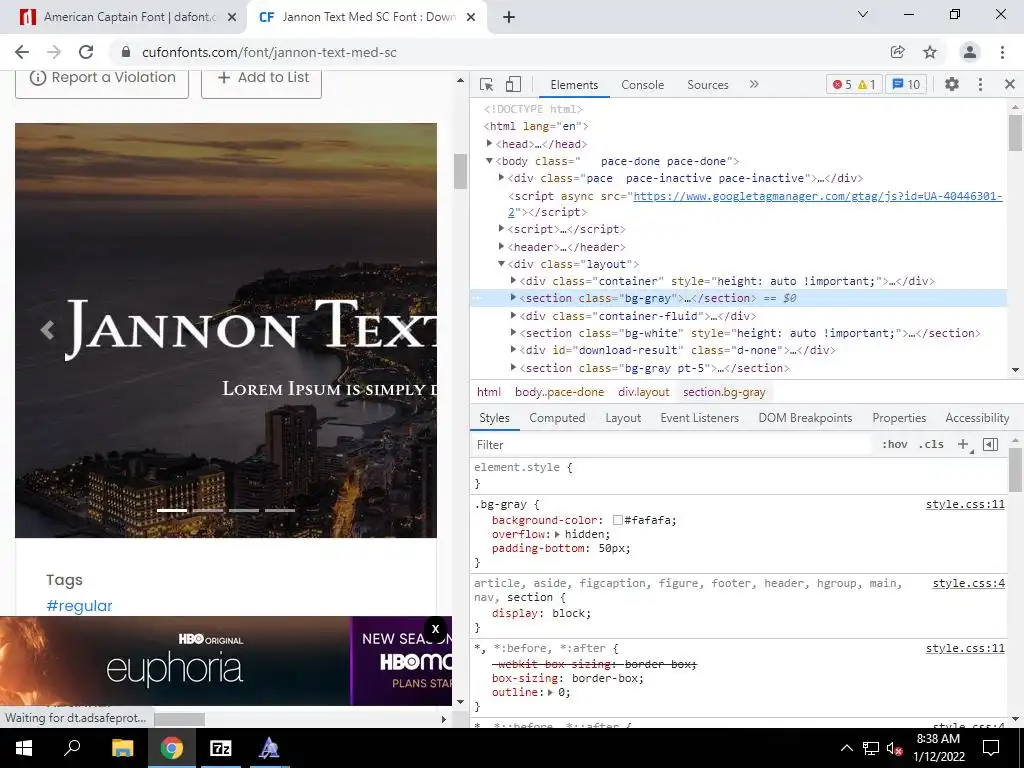Share this page via the share icon
The height and width of the screenshot is (768, 1024).
click(897, 52)
